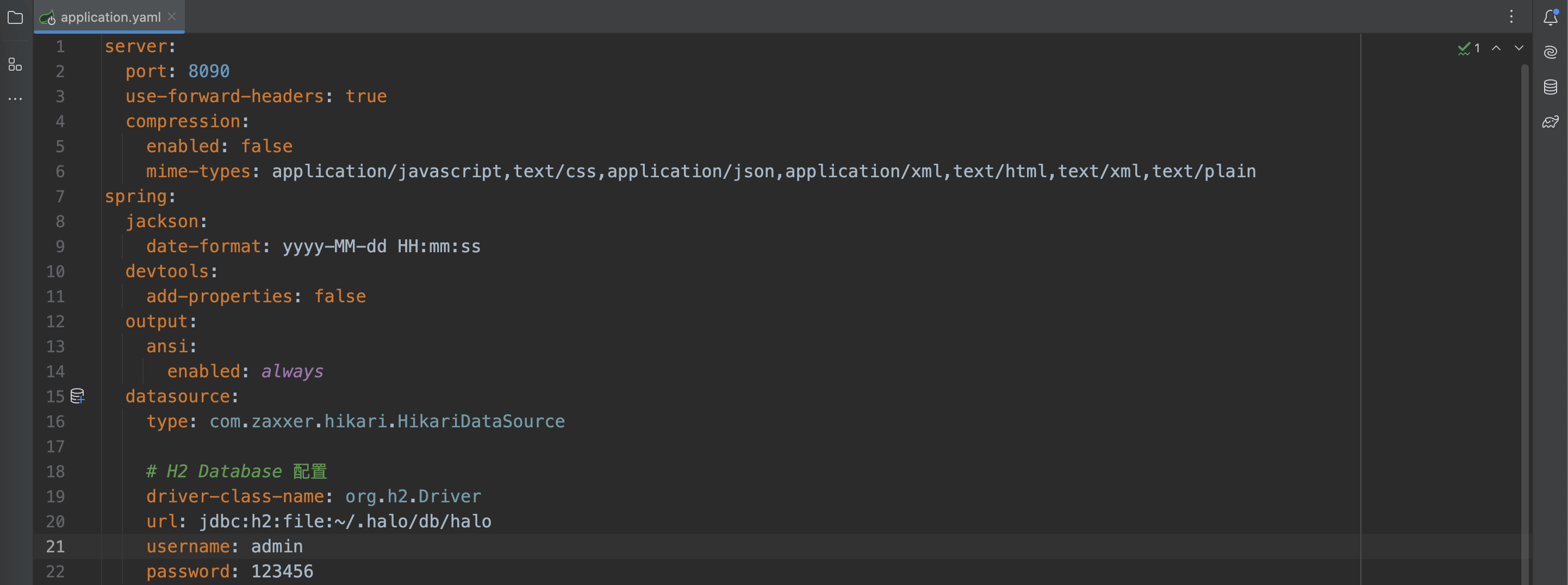Select the application.yaml editor tab
Viewport: 1568px width, 585px height.
[x=110, y=17]
